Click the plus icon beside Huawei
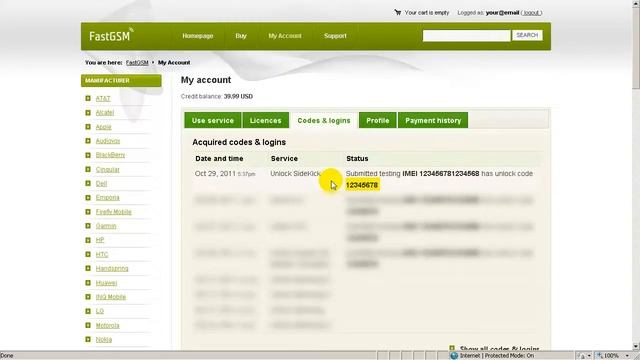The image size is (640, 360). point(88,283)
